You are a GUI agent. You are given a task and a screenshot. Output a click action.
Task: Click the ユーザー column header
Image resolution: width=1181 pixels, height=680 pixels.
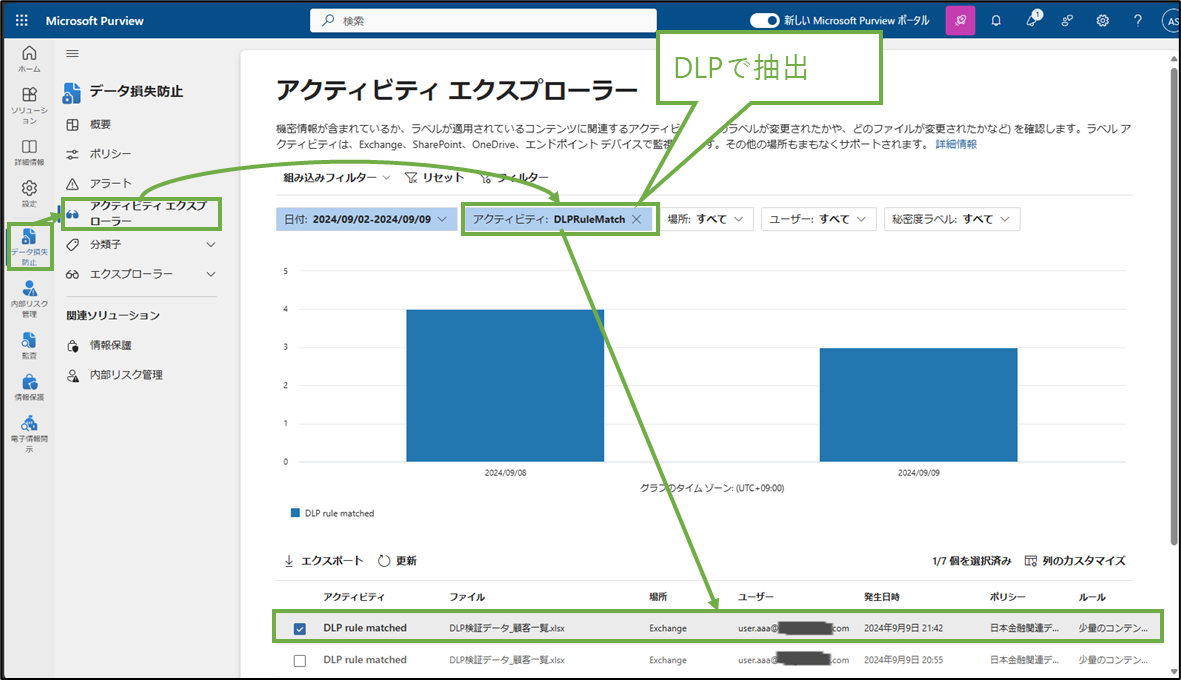[755, 596]
